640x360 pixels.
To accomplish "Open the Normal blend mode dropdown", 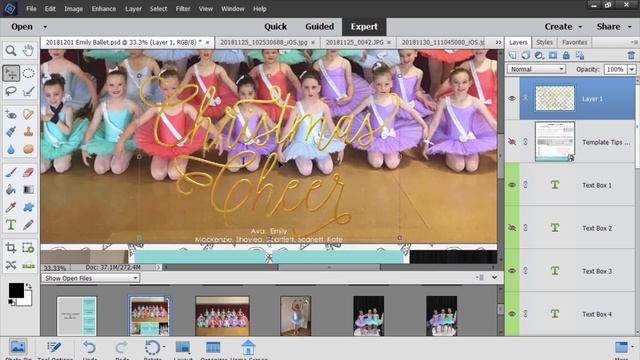I will click(x=536, y=69).
